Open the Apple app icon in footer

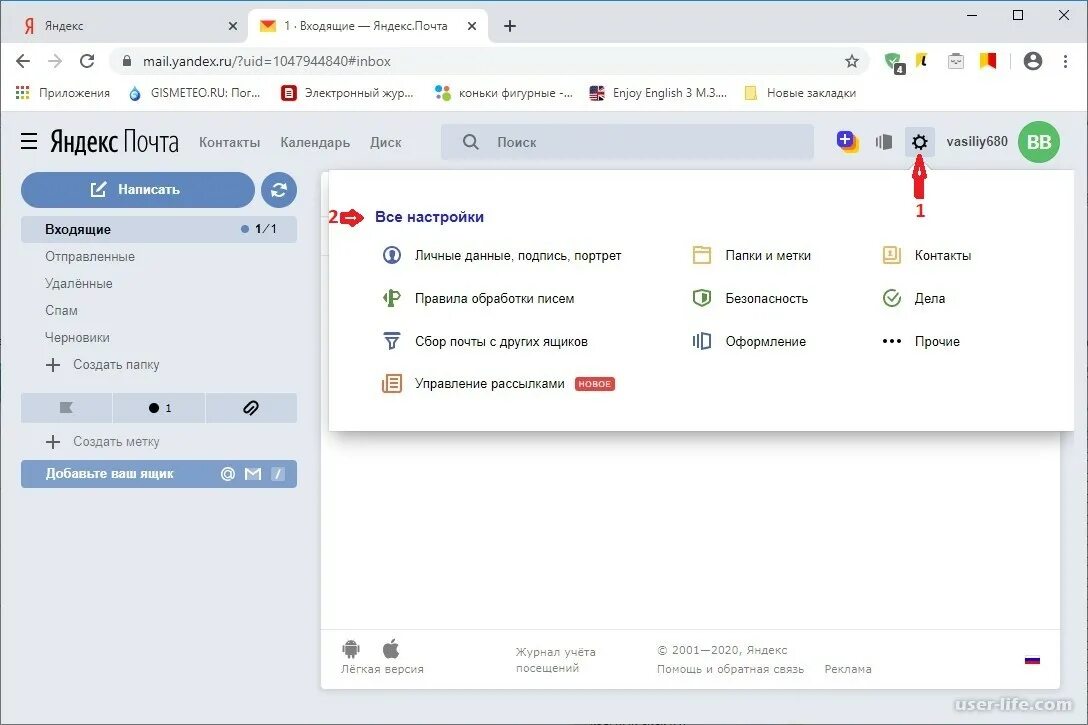pyautogui.click(x=391, y=649)
